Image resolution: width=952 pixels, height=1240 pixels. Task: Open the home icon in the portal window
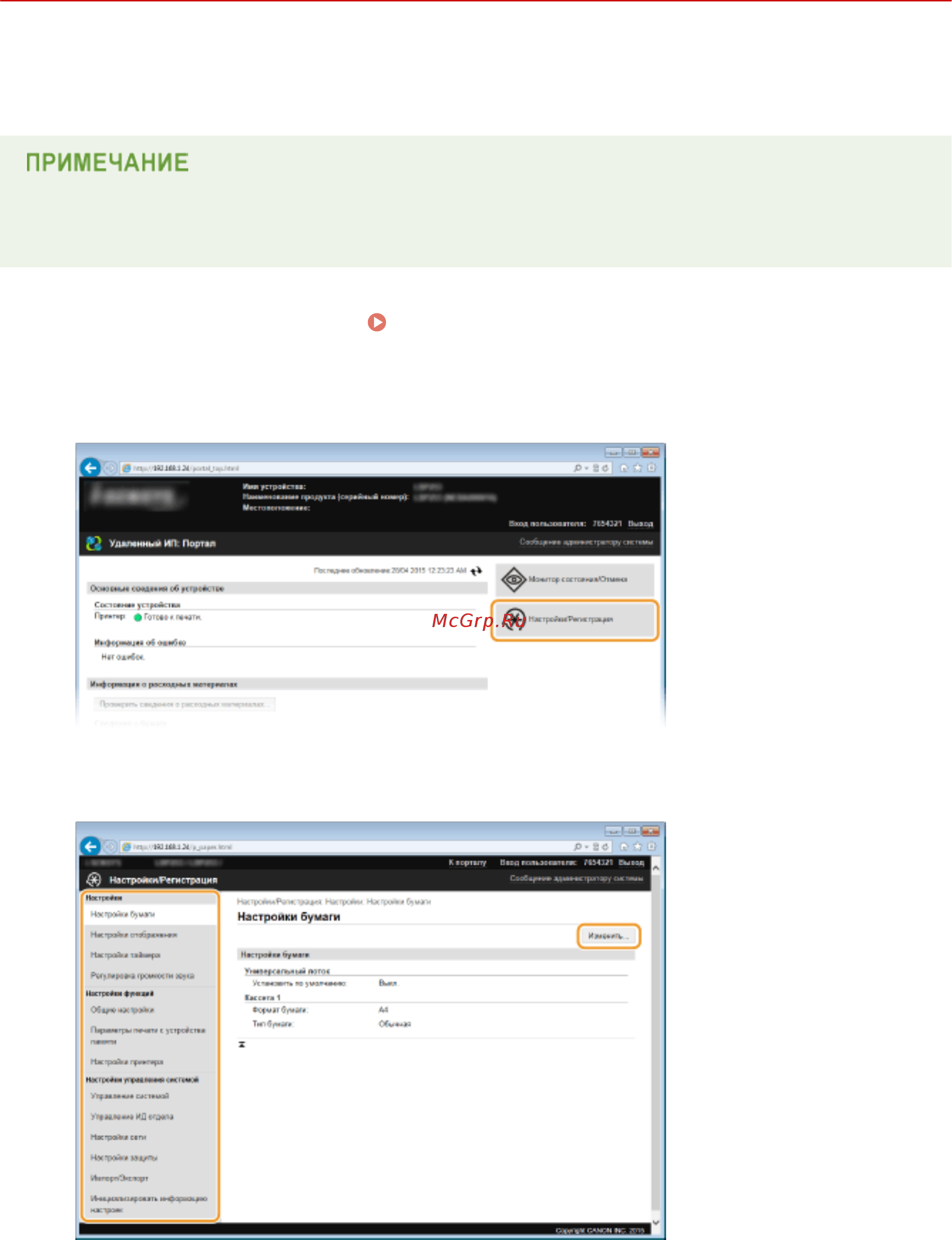(x=624, y=468)
